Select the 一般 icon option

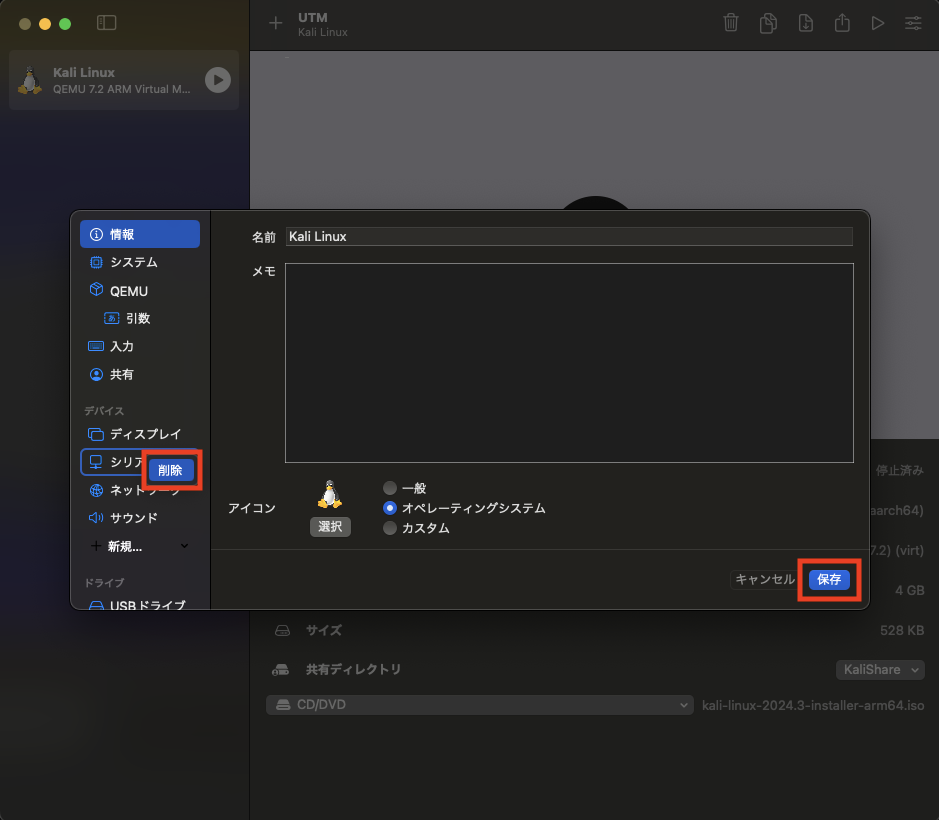[388, 488]
